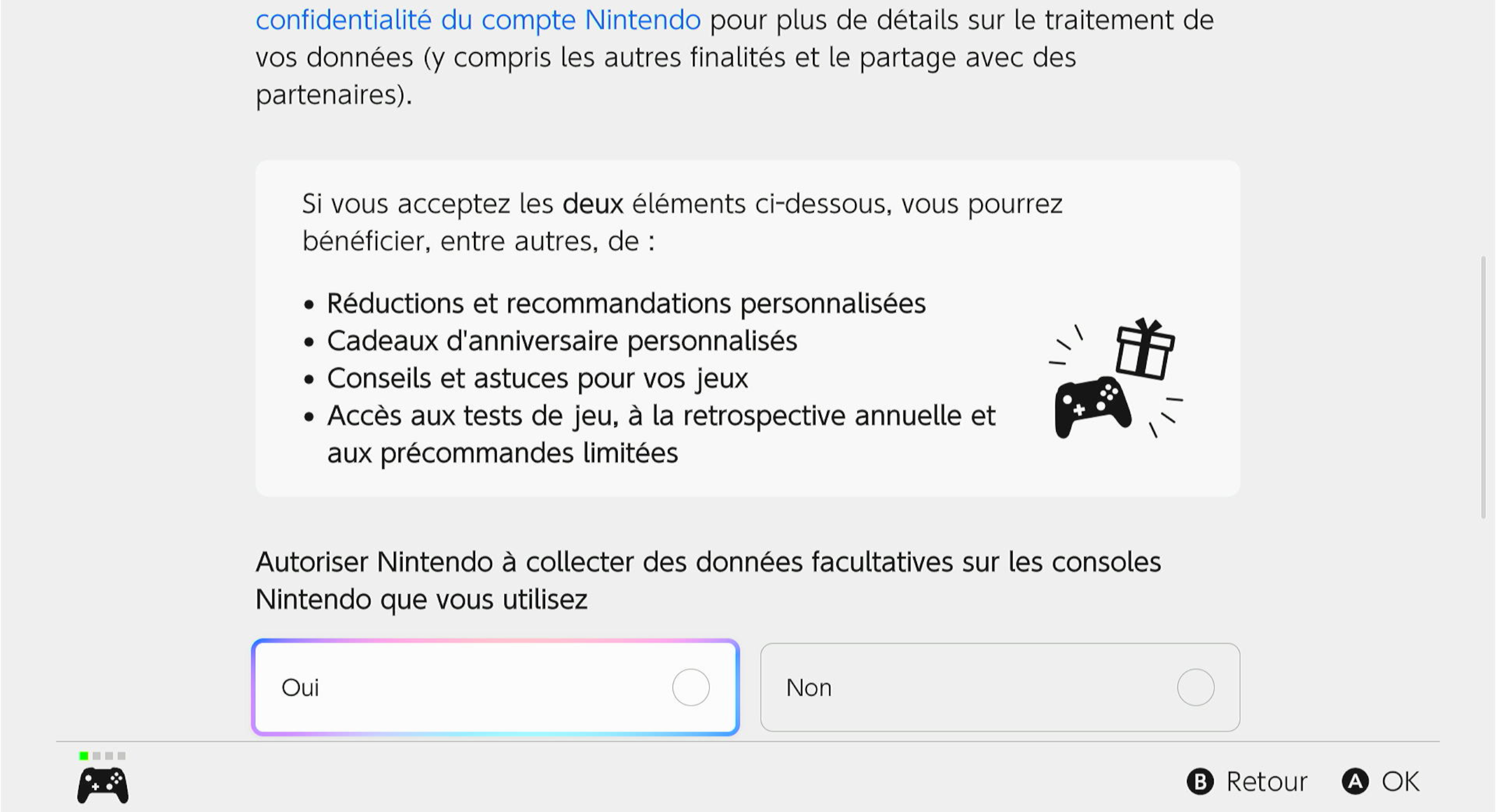The height and width of the screenshot is (812, 1496).
Task: Click the vertical scrollbar on the right edge
Action: (x=1483, y=386)
